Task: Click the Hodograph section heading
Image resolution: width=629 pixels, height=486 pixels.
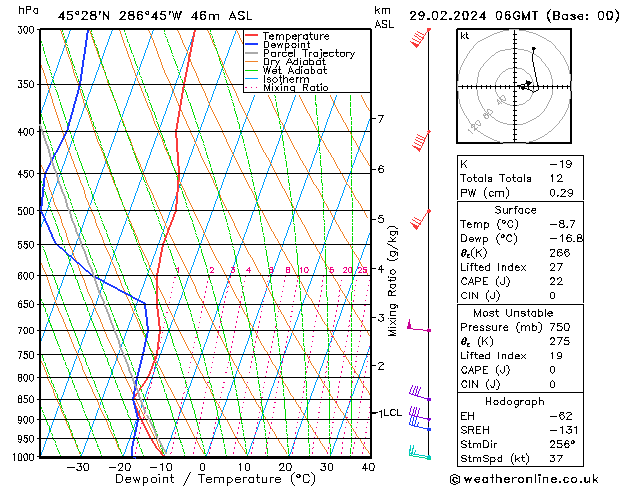Action: (x=515, y=402)
